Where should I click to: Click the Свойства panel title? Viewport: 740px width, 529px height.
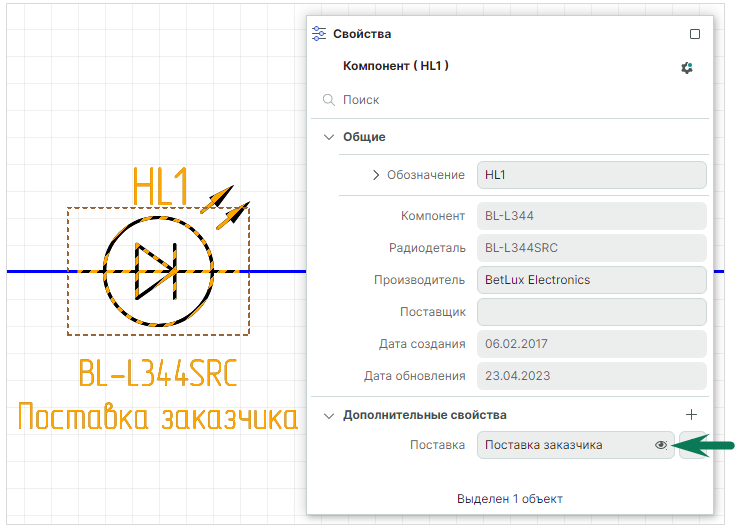tap(362, 34)
